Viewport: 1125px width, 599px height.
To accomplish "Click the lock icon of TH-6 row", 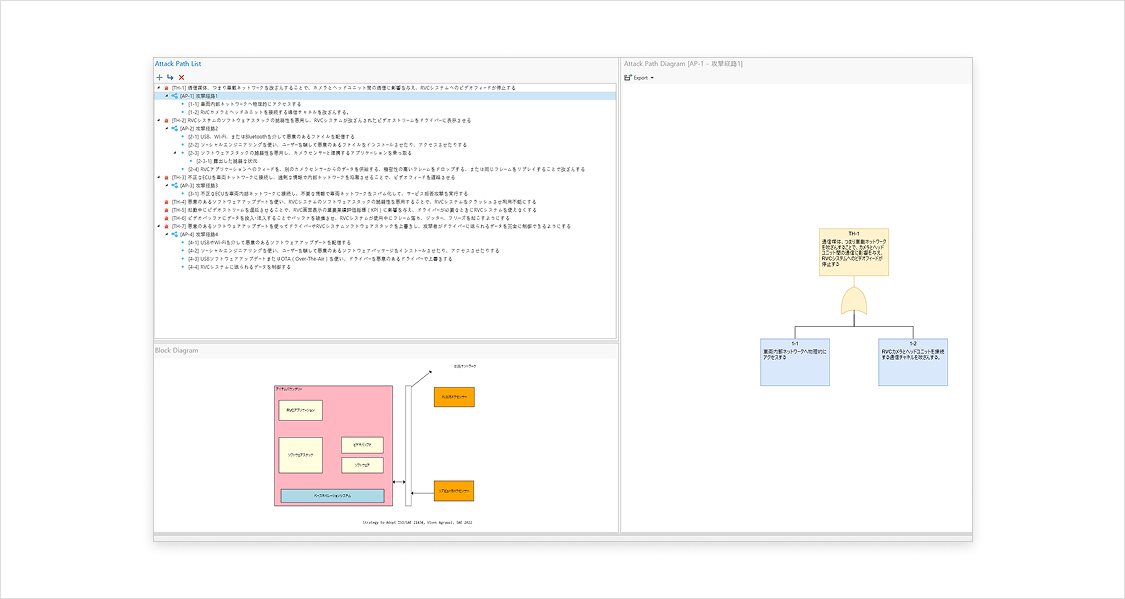I will pos(166,218).
